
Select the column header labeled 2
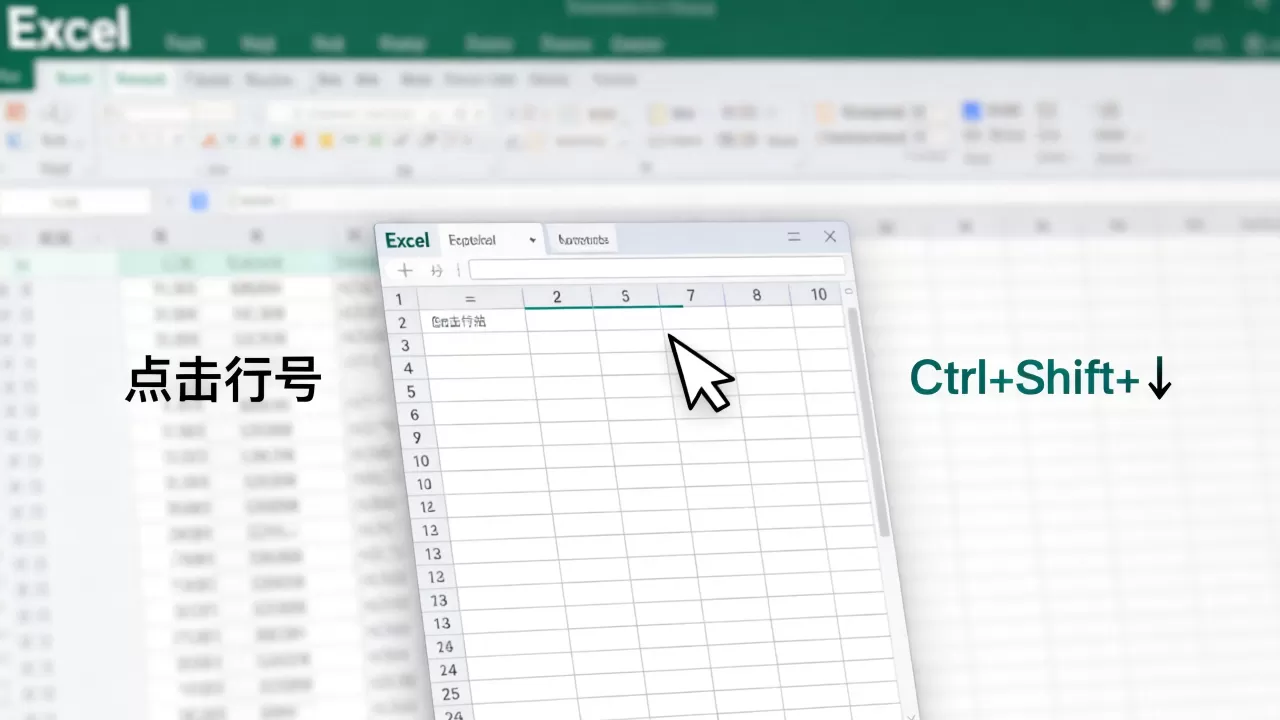click(x=557, y=297)
